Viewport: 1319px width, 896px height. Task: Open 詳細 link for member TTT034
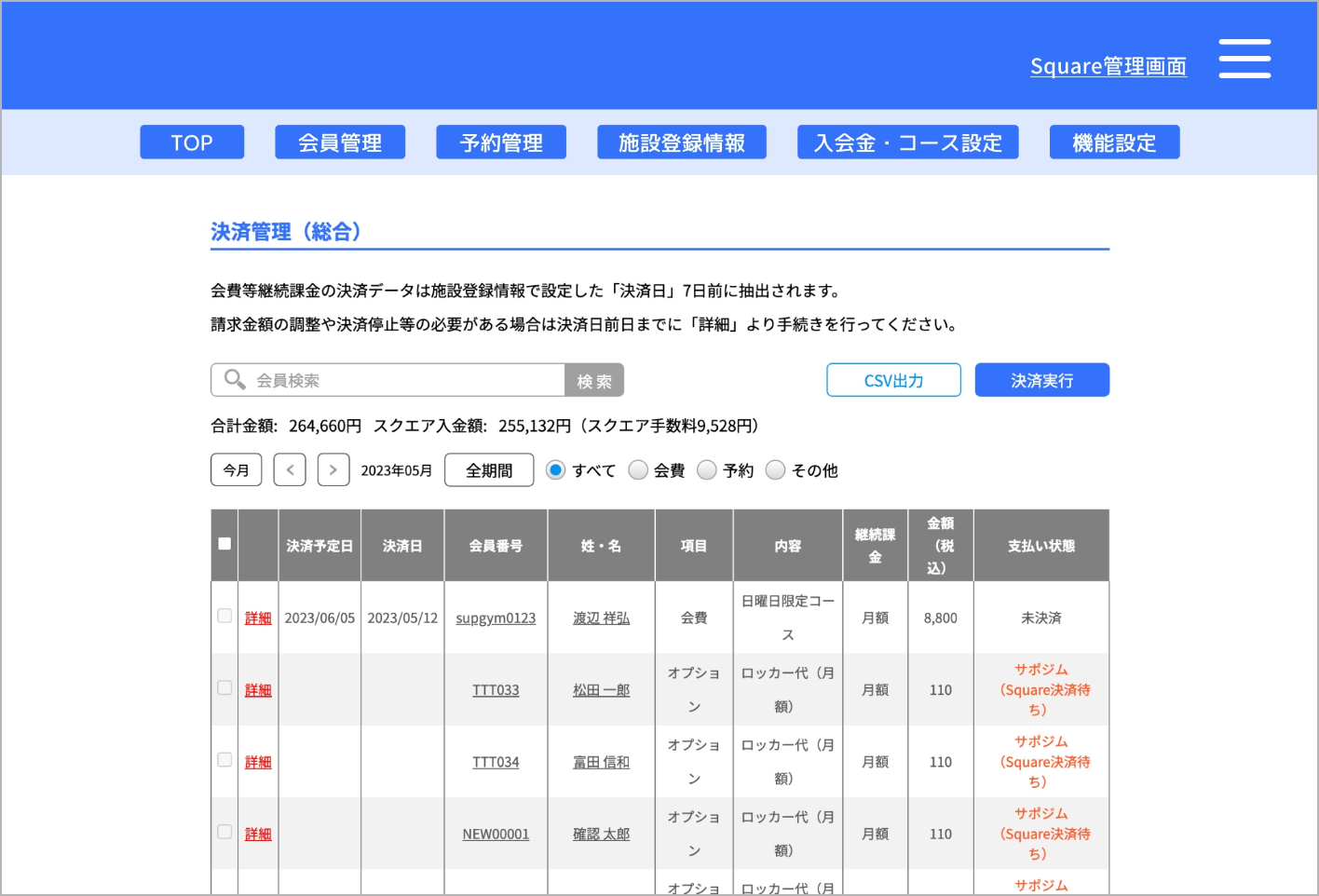pyautogui.click(x=258, y=762)
